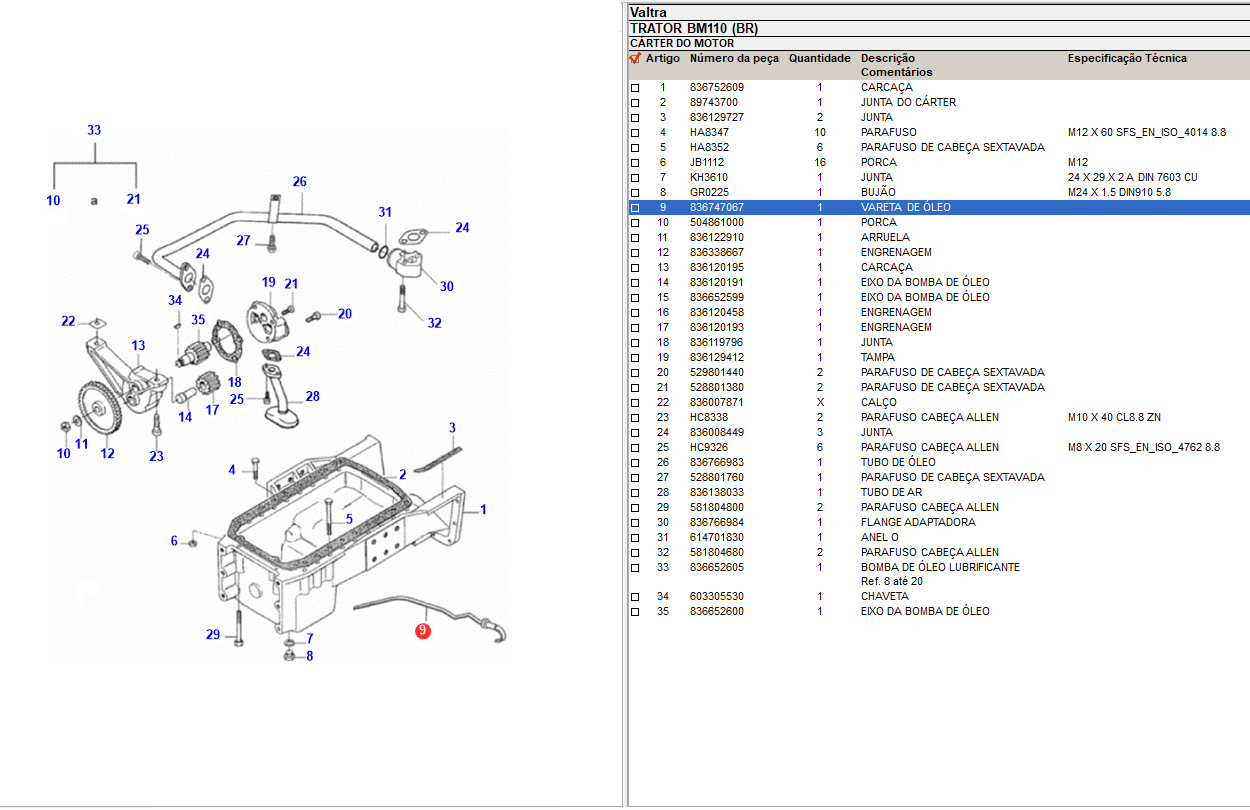Click callout number 8 drain plug
The width and height of the screenshot is (1250, 810).
pos(310,656)
